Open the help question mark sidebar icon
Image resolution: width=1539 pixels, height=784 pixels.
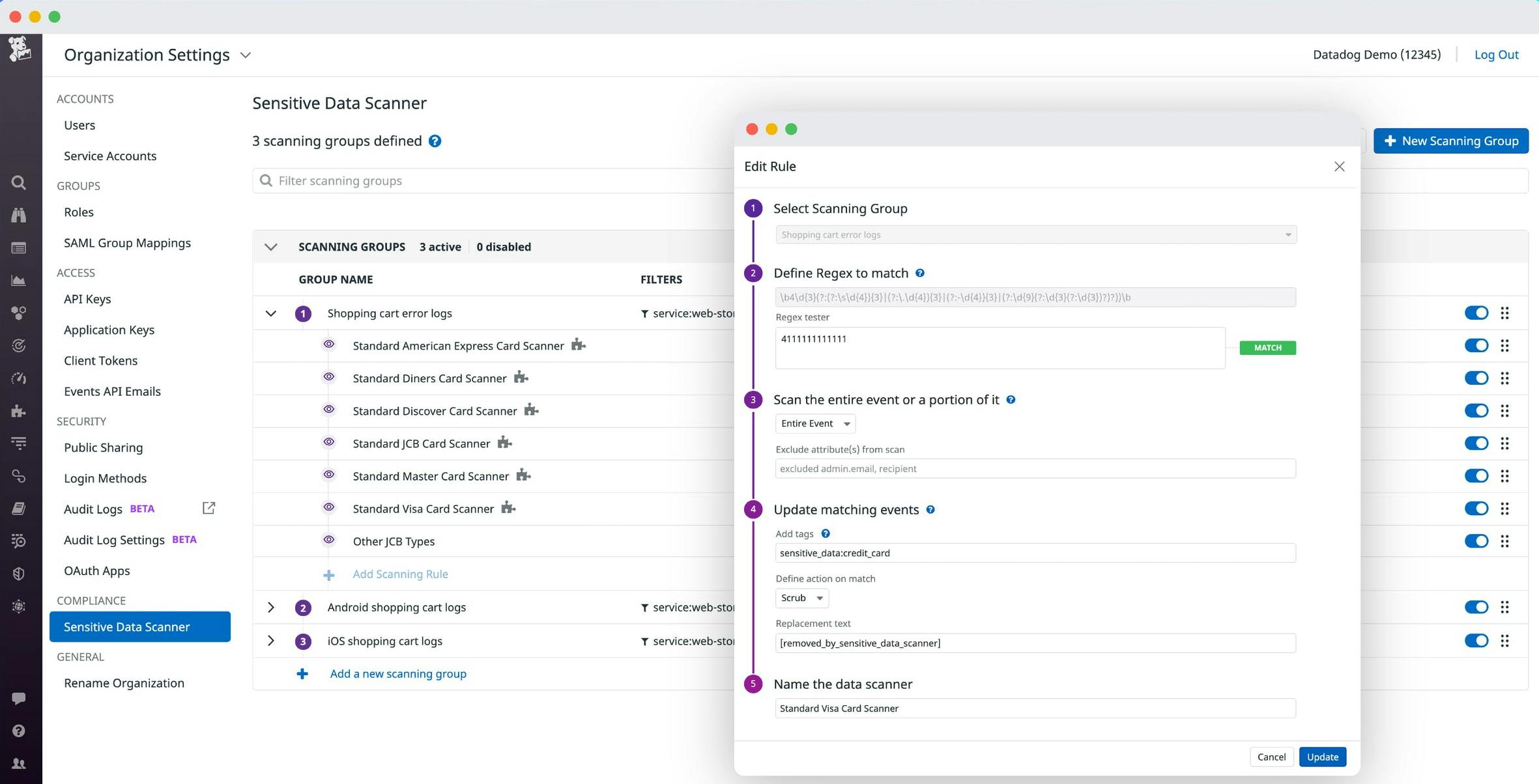click(18, 731)
